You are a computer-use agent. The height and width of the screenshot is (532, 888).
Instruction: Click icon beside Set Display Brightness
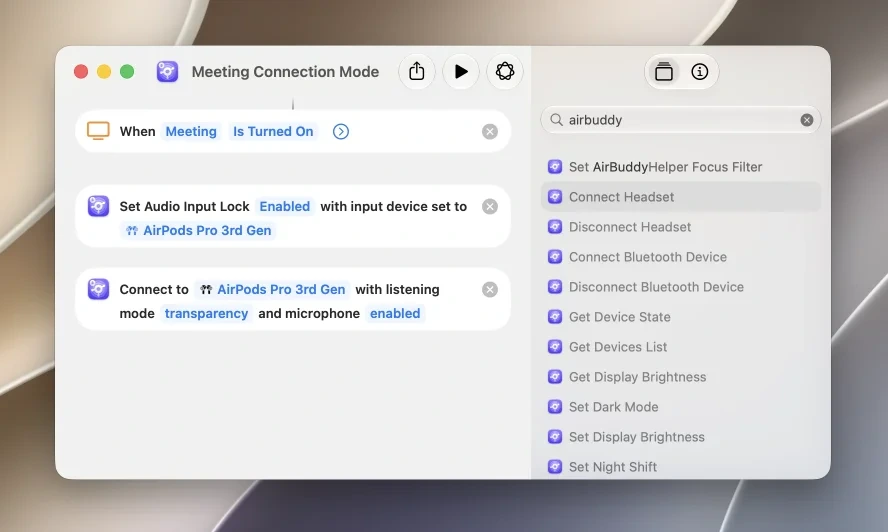pyautogui.click(x=555, y=437)
